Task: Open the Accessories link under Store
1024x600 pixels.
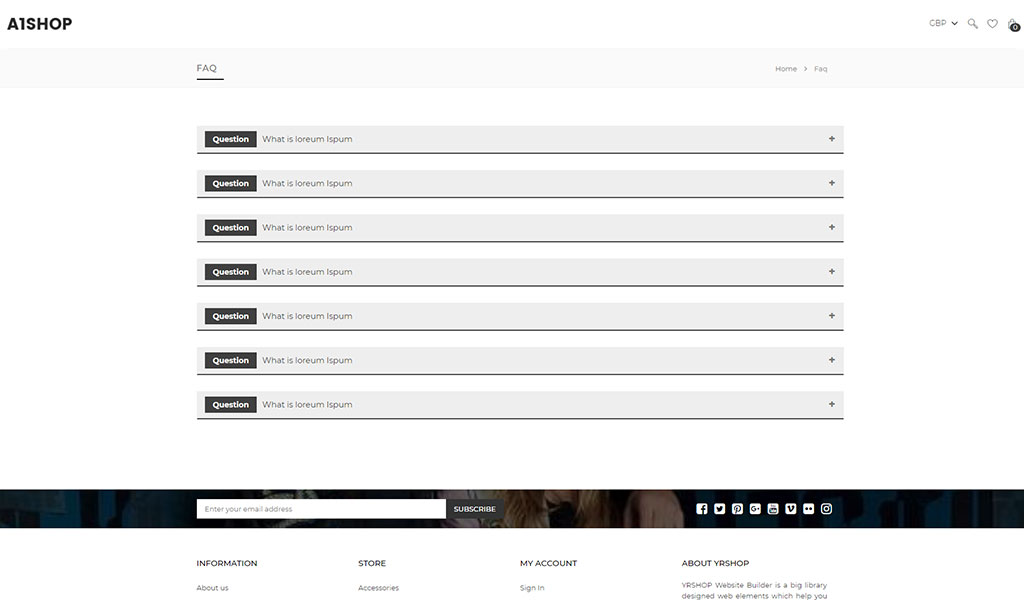Action: [378, 588]
